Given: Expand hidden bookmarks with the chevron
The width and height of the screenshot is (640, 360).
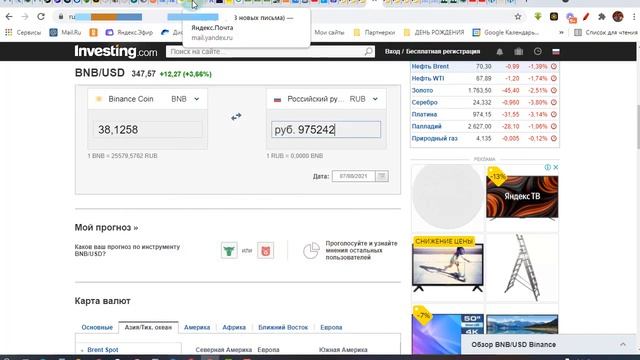Looking at the screenshot, I should point(561,32).
